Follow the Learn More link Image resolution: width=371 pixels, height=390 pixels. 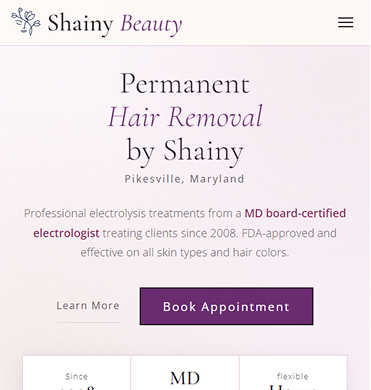click(x=88, y=305)
